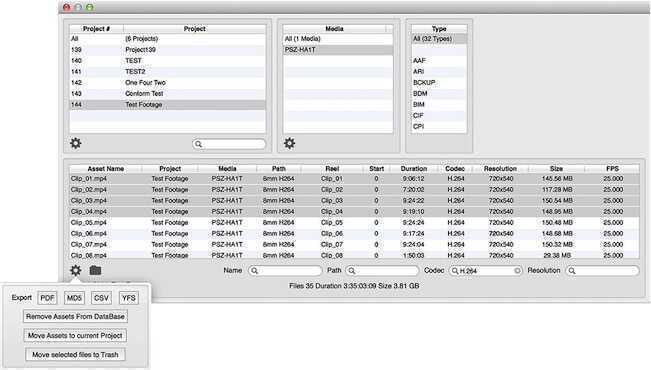Select ARI type
This screenshot has height=370, width=651.
click(x=439, y=72)
